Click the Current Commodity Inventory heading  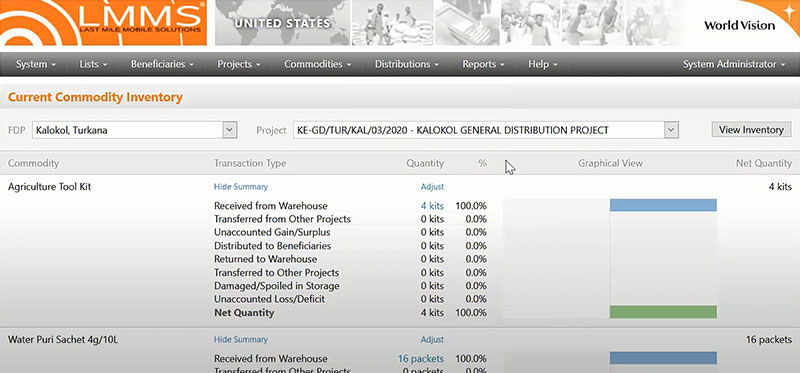[x=95, y=97]
